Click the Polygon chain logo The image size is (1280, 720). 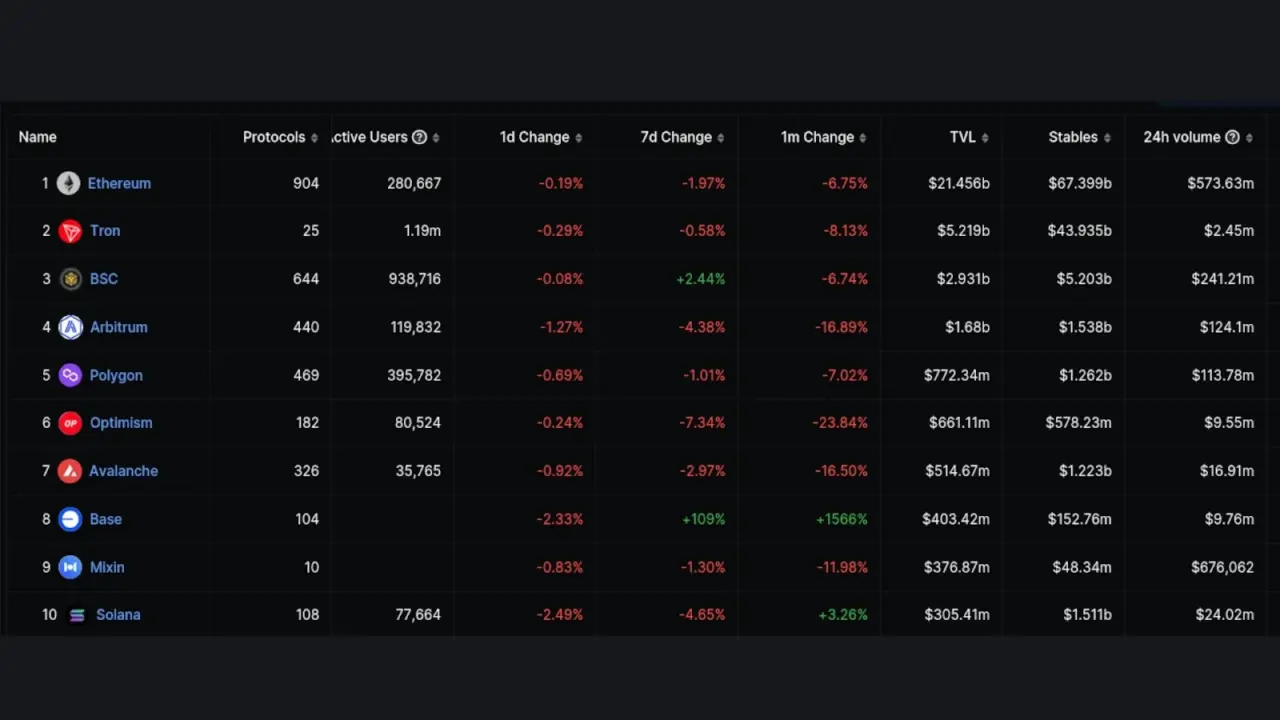point(70,375)
